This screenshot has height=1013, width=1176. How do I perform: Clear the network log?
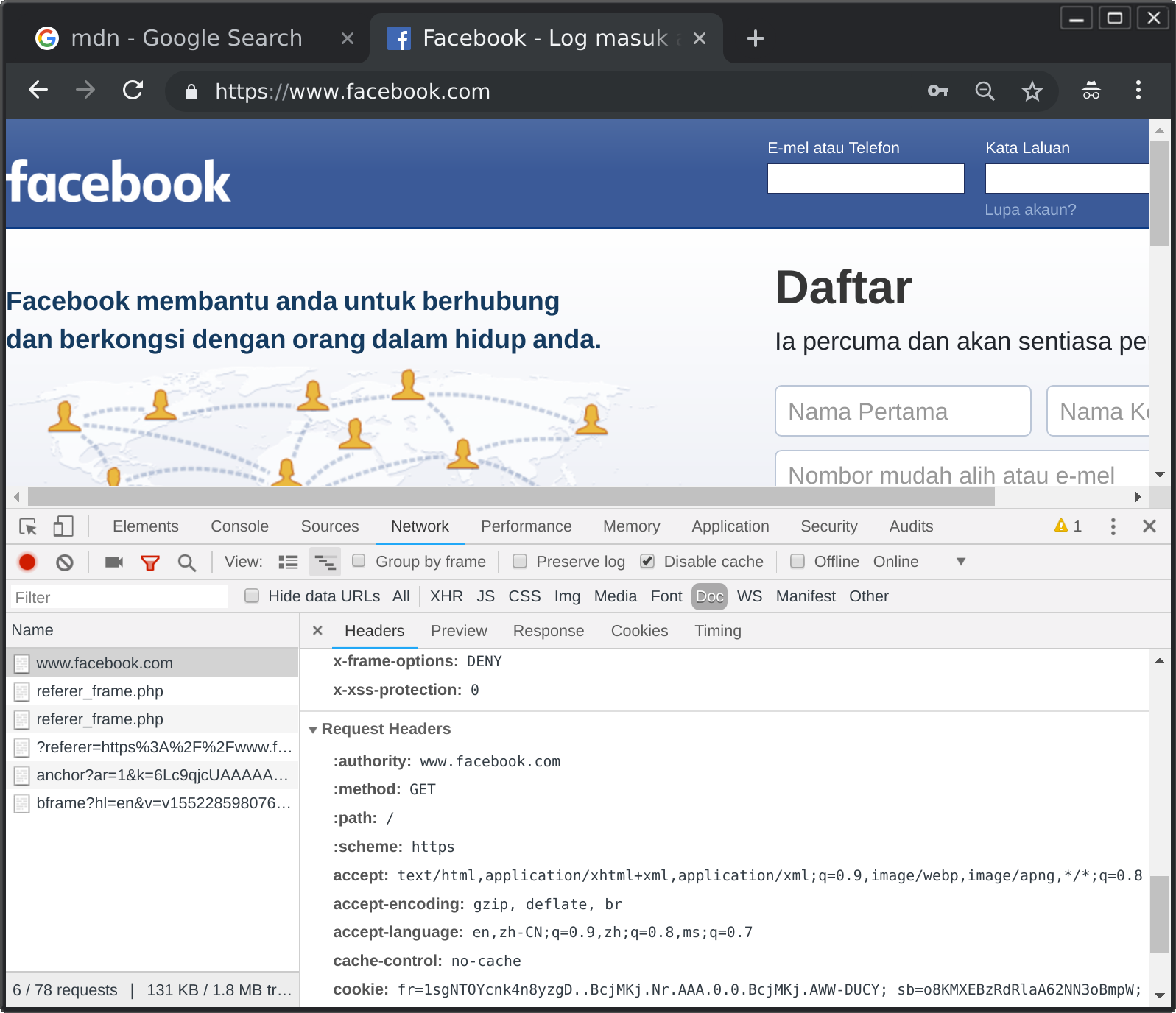[x=65, y=562]
